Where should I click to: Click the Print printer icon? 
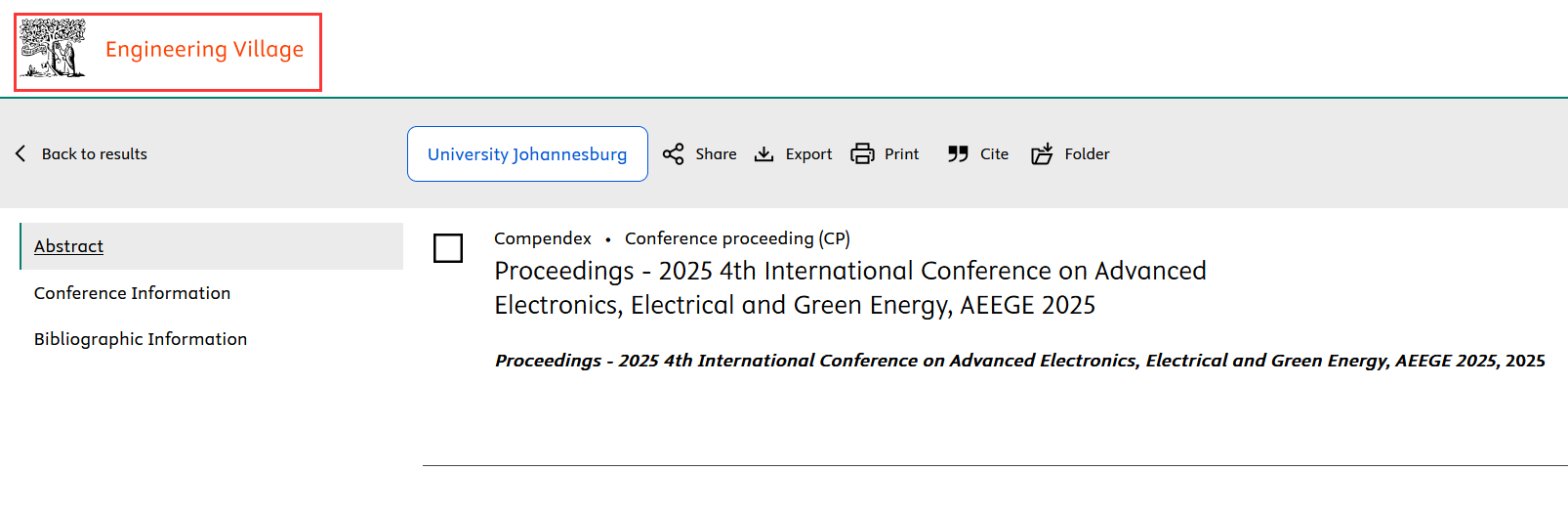(862, 153)
